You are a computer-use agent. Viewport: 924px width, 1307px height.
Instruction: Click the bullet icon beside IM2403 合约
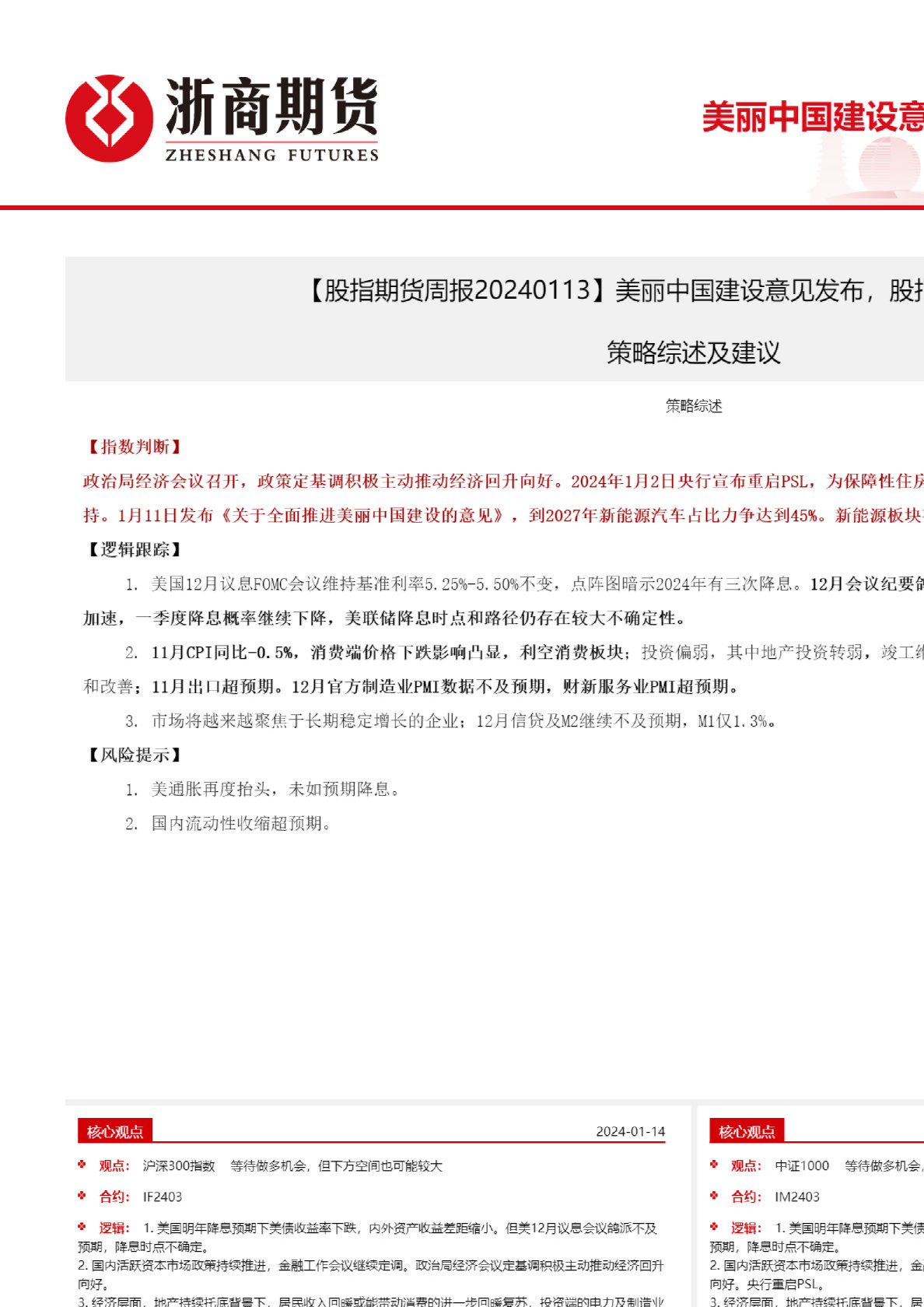click(x=714, y=1196)
